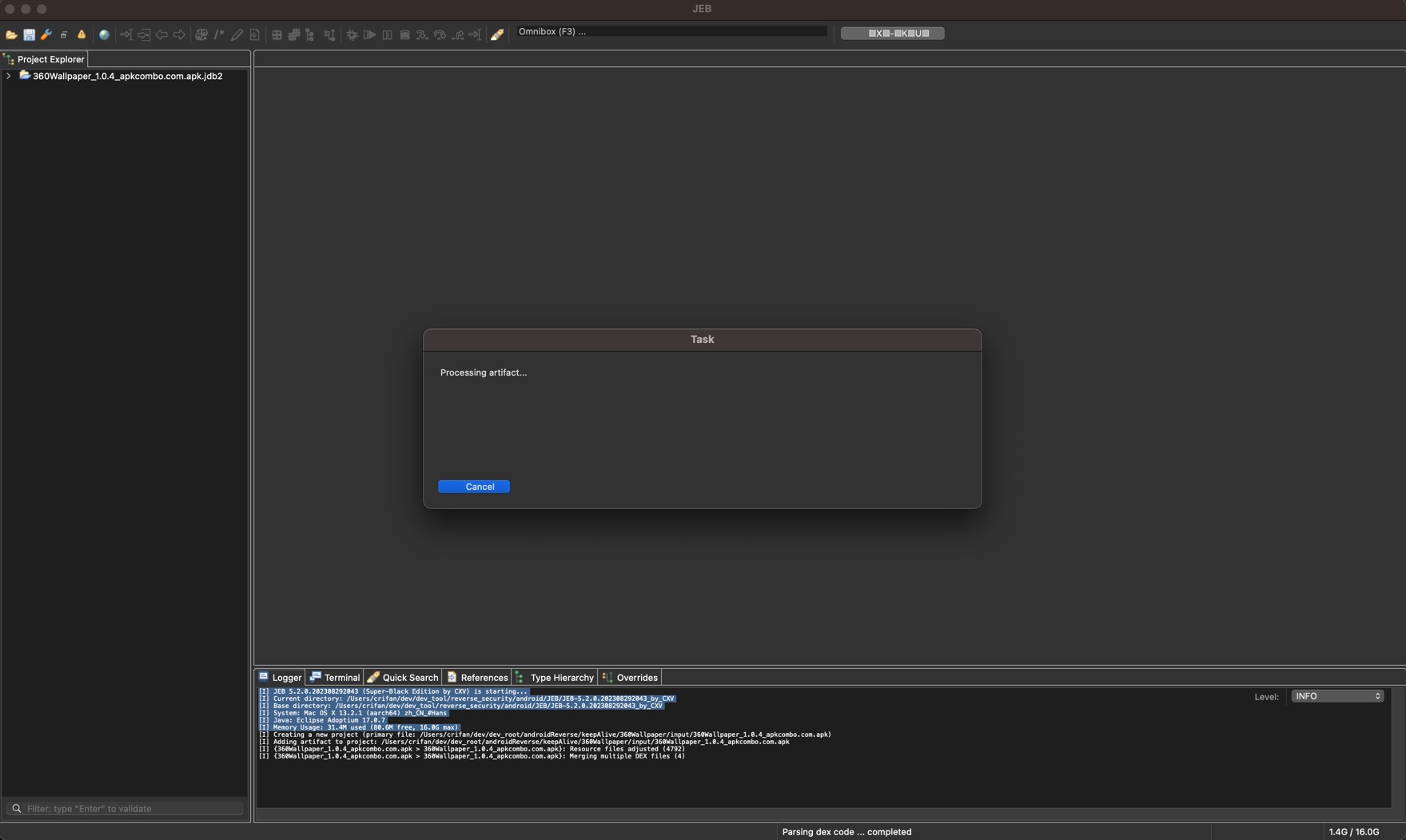
Task: Click the pause debugging icon
Action: pos(387,34)
